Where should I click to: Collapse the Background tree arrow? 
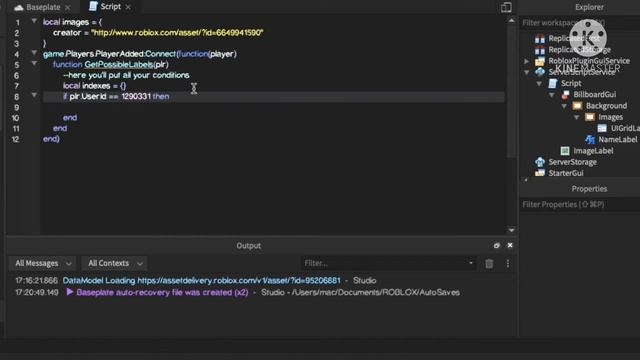tap(564, 106)
